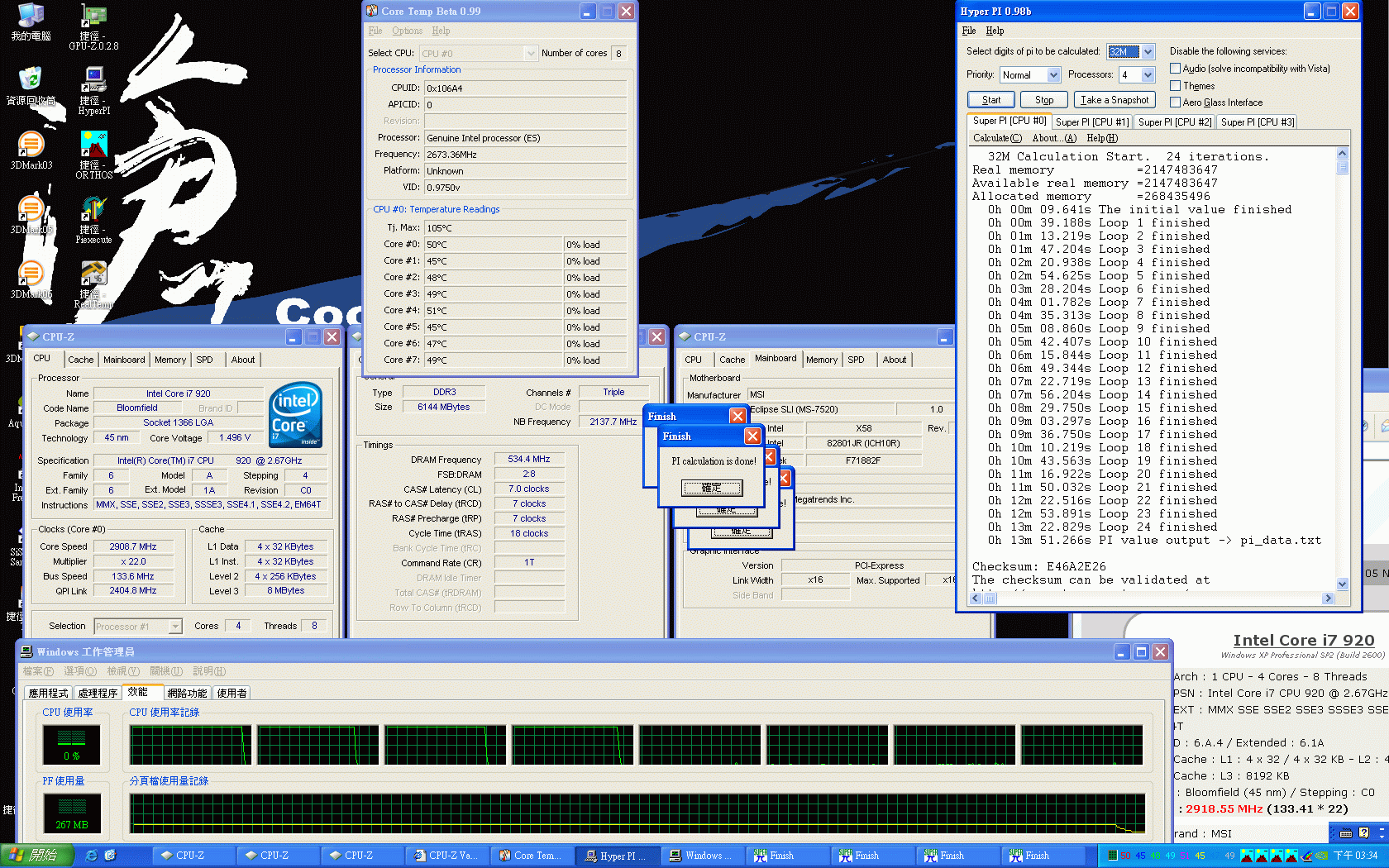1389x868 pixels.
Task: Open the Mainboard tab in left CPU-Z
Action: (124, 360)
